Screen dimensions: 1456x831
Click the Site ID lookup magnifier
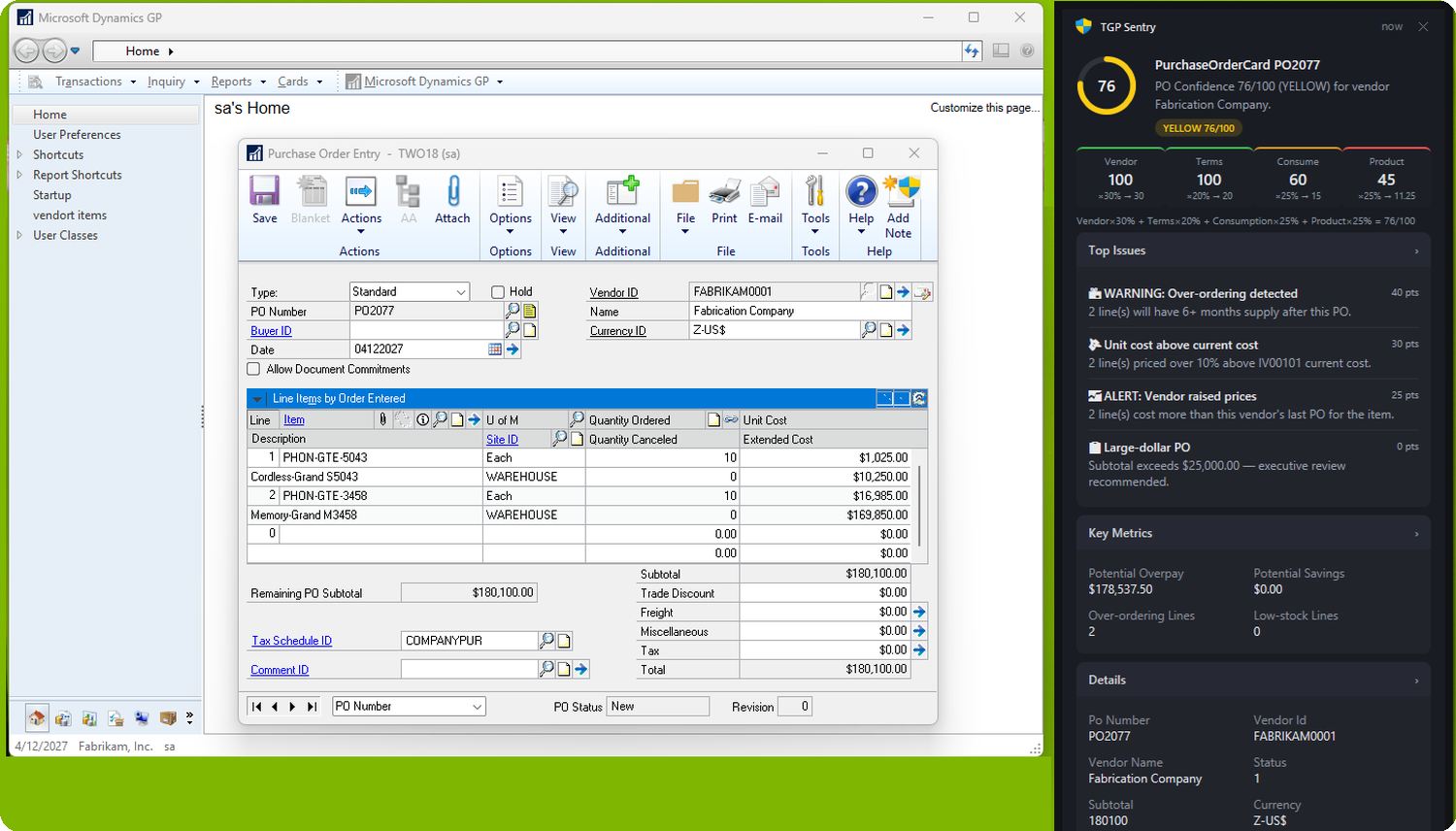[x=559, y=439]
